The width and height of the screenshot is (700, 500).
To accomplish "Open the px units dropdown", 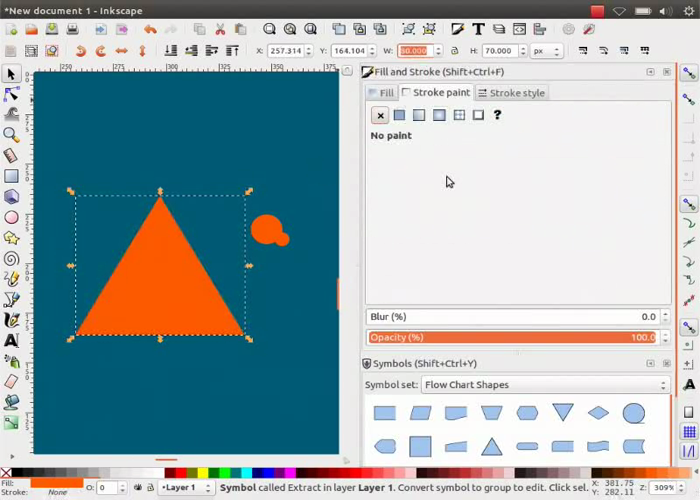I will click(x=544, y=50).
